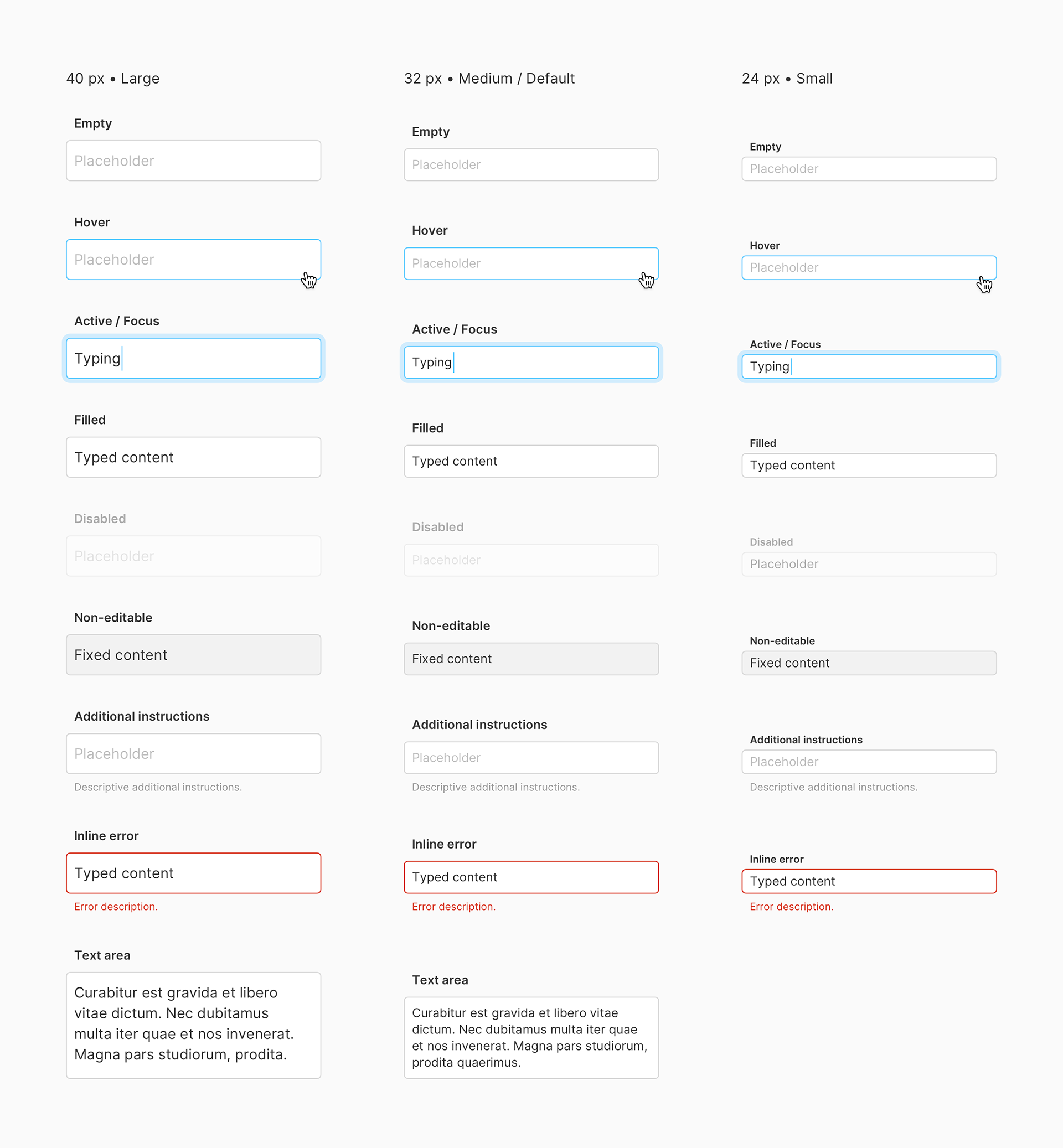1063x1148 pixels.
Task: Click the Medium Disabled placeholder field
Action: click(531, 560)
